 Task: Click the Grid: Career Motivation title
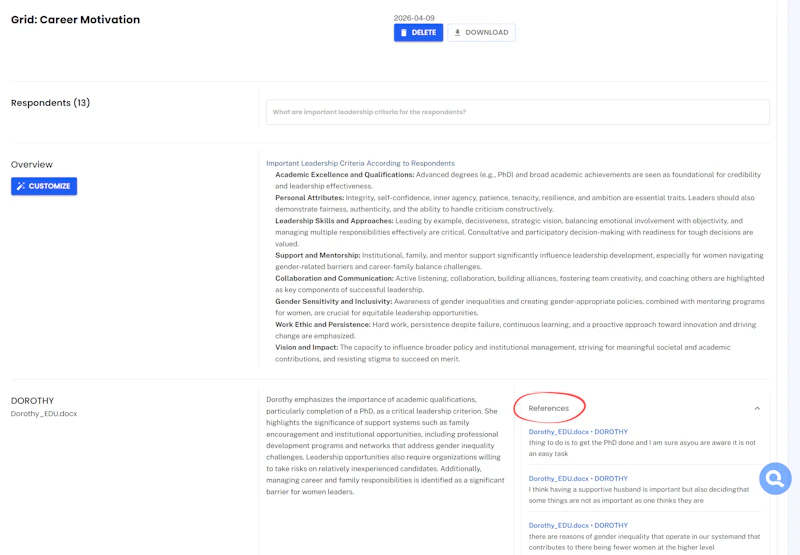[76, 19]
